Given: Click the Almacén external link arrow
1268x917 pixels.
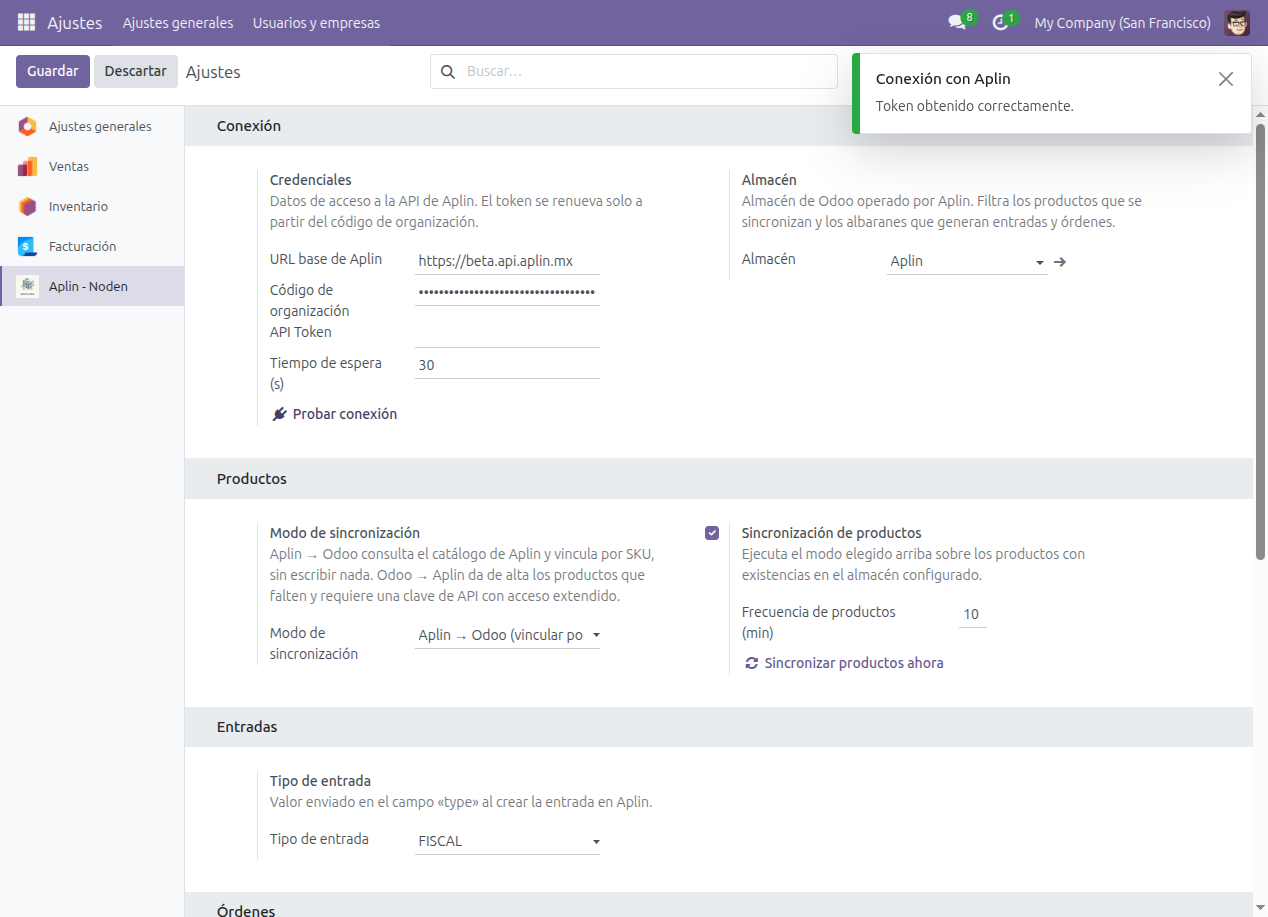Looking at the screenshot, I should pos(1061,261).
